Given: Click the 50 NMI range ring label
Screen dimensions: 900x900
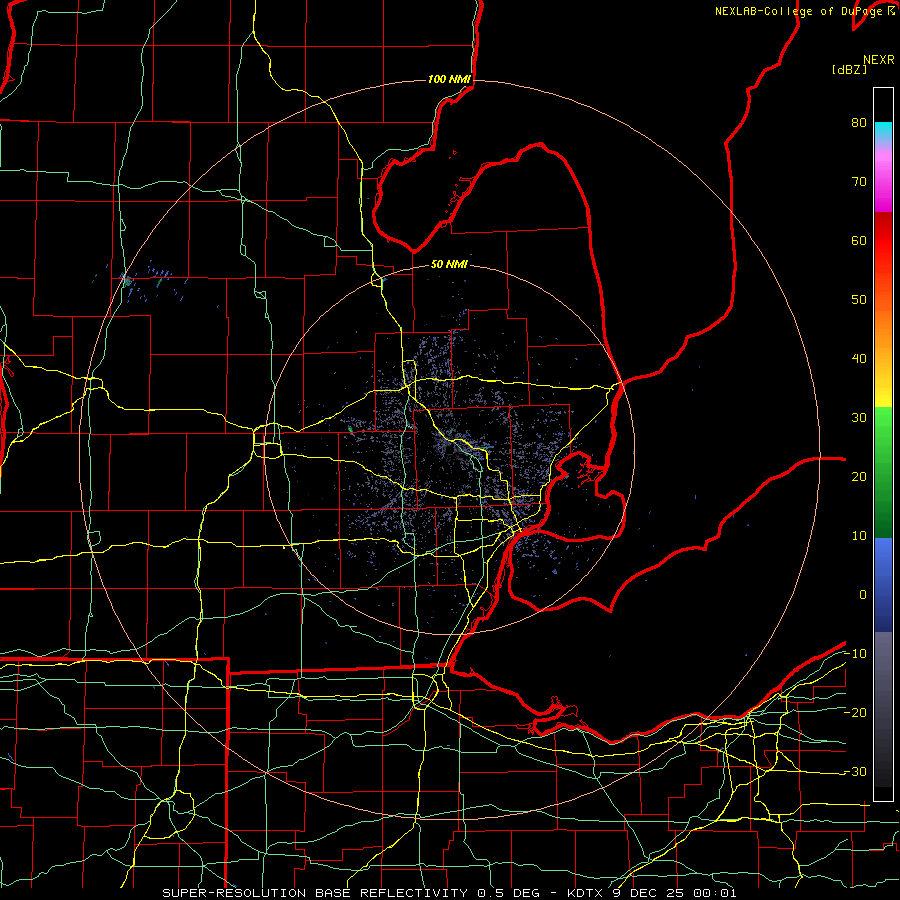Looking at the screenshot, I should coord(449,264).
